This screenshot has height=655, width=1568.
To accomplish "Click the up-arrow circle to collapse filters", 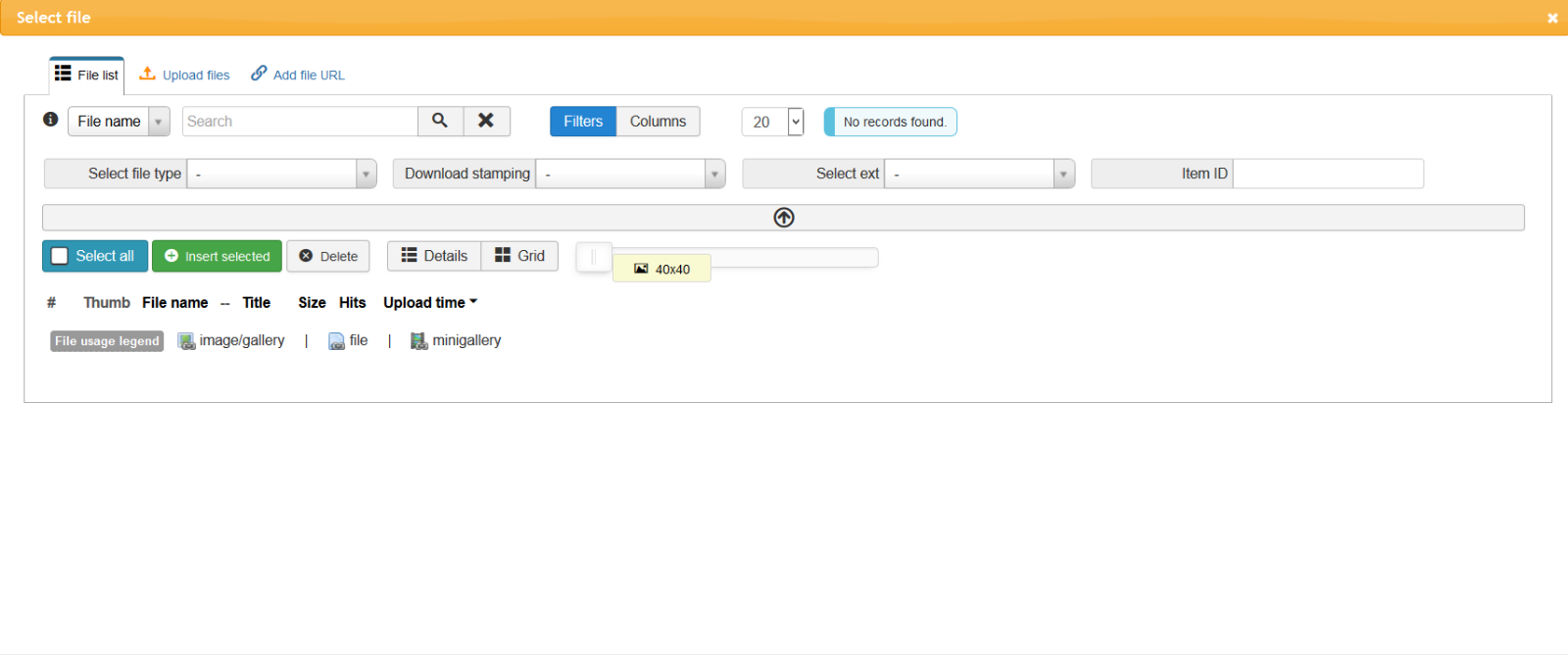I will 784,218.
